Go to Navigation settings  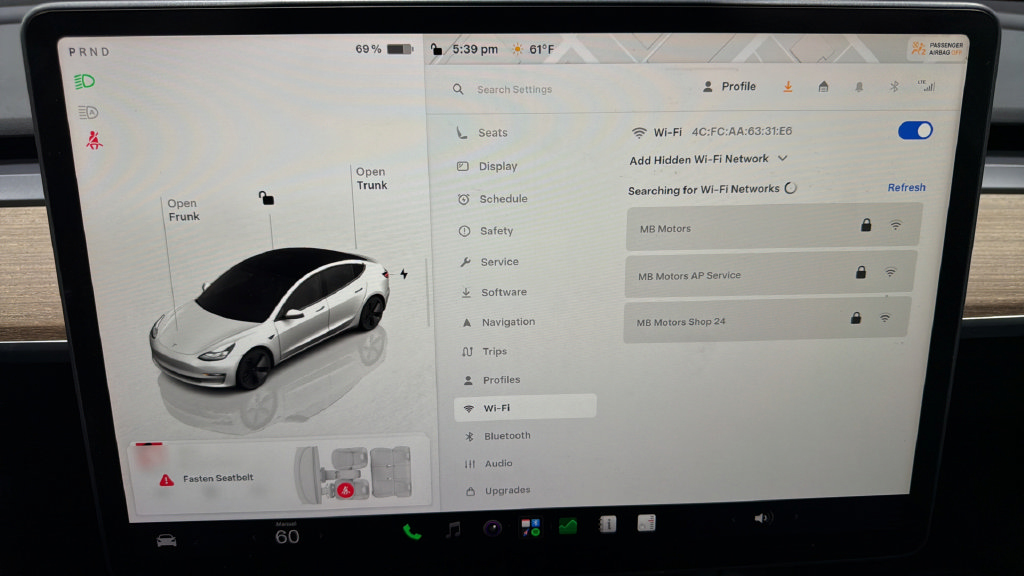pos(498,322)
